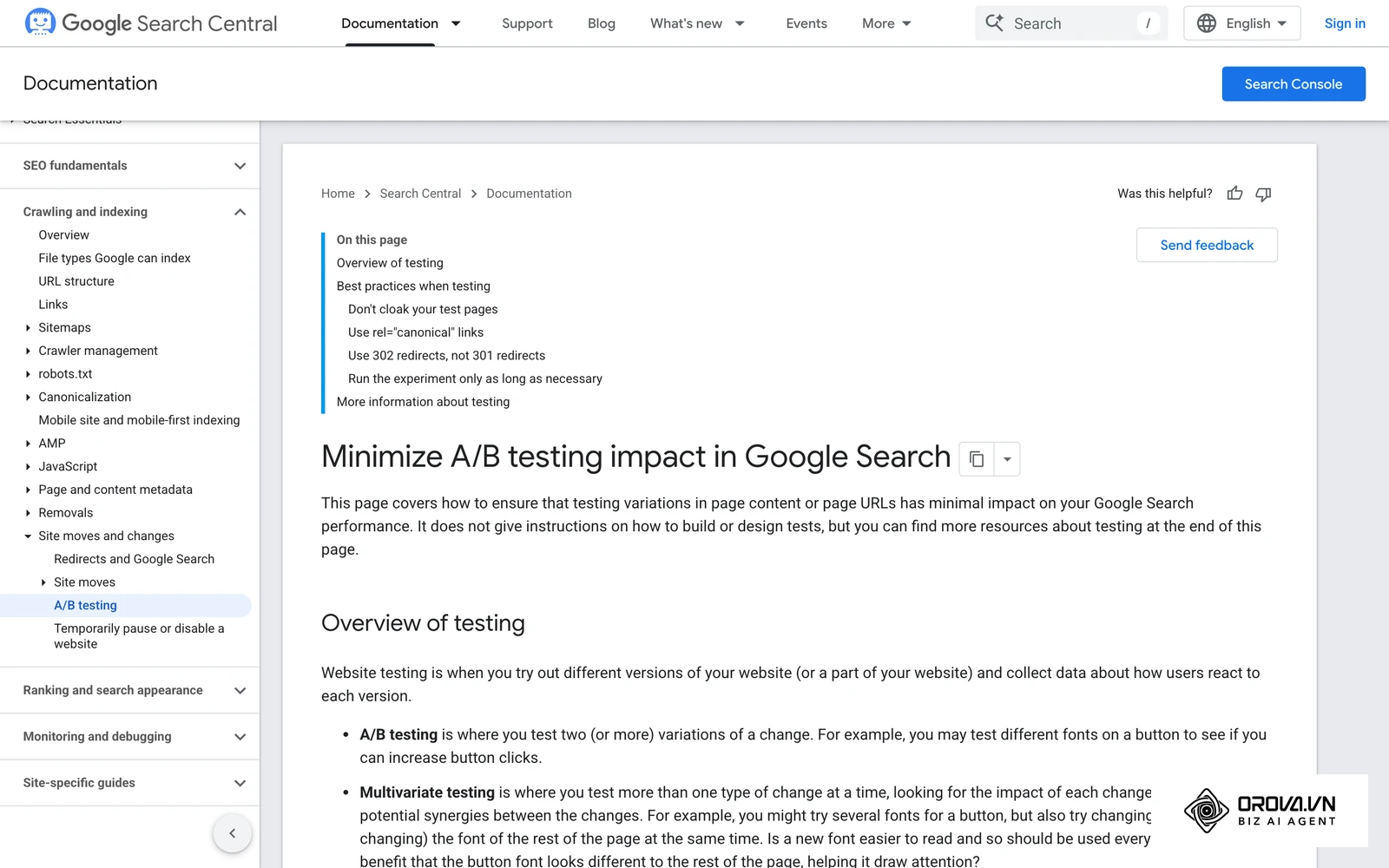The height and width of the screenshot is (868, 1389).
Task: Open the Events tab
Action: [x=806, y=23]
